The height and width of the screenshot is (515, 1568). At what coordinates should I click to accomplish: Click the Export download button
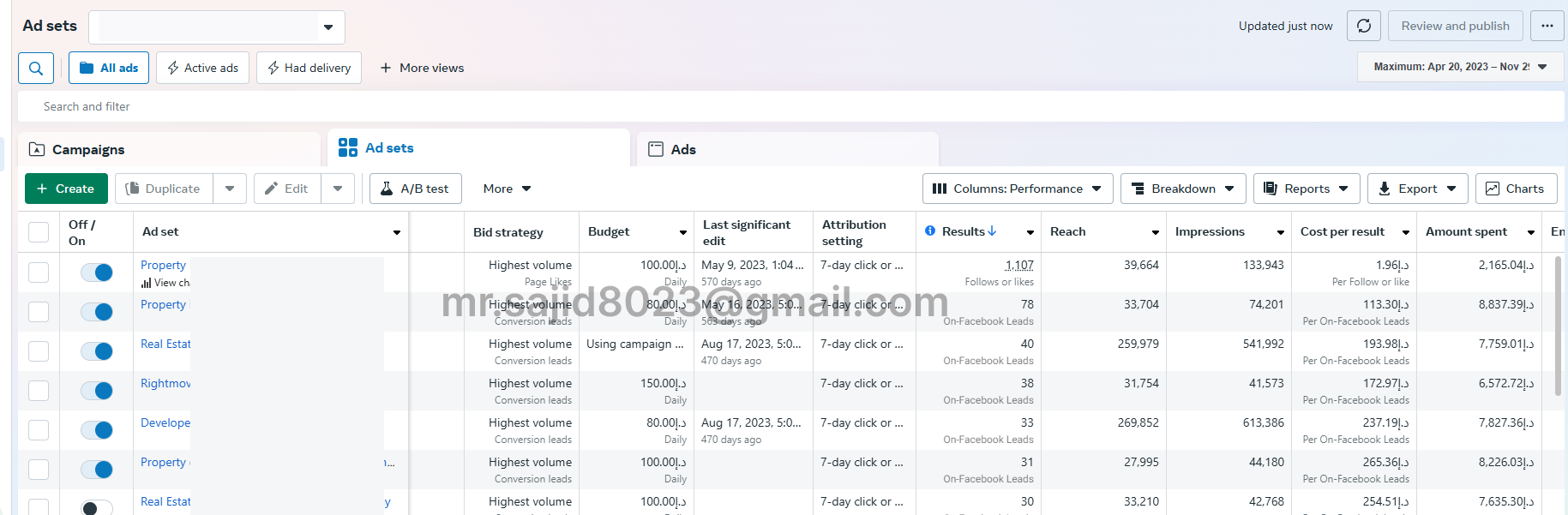click(1416, 189)
